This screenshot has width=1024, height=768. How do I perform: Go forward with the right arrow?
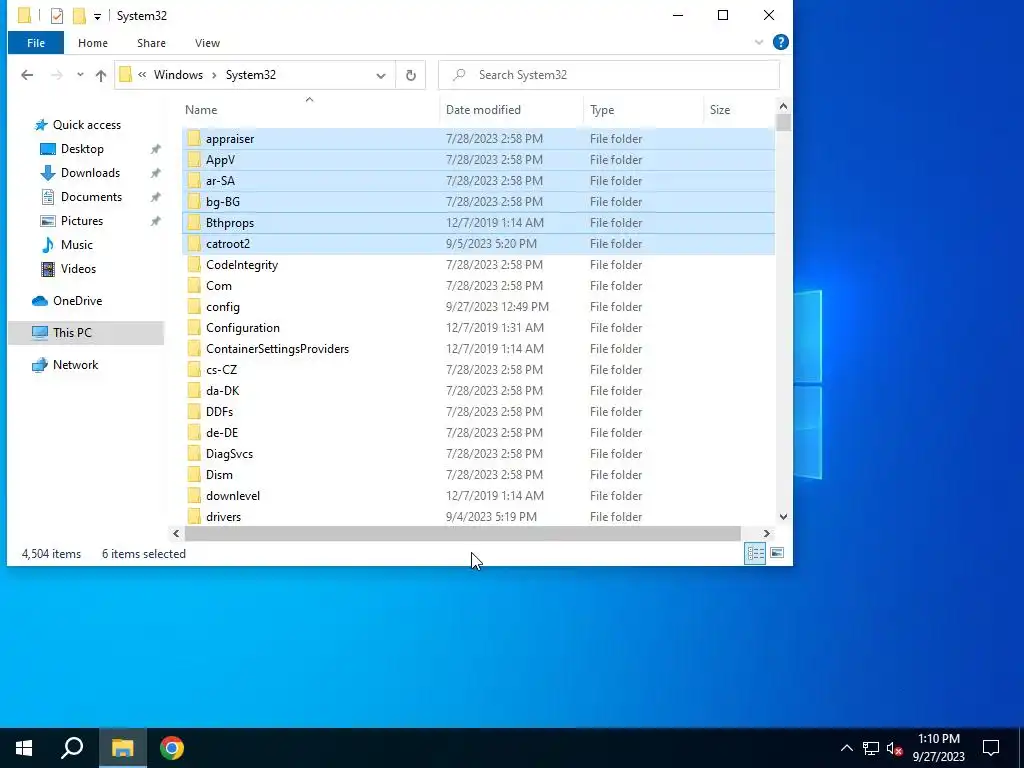[x=57, y=75]
